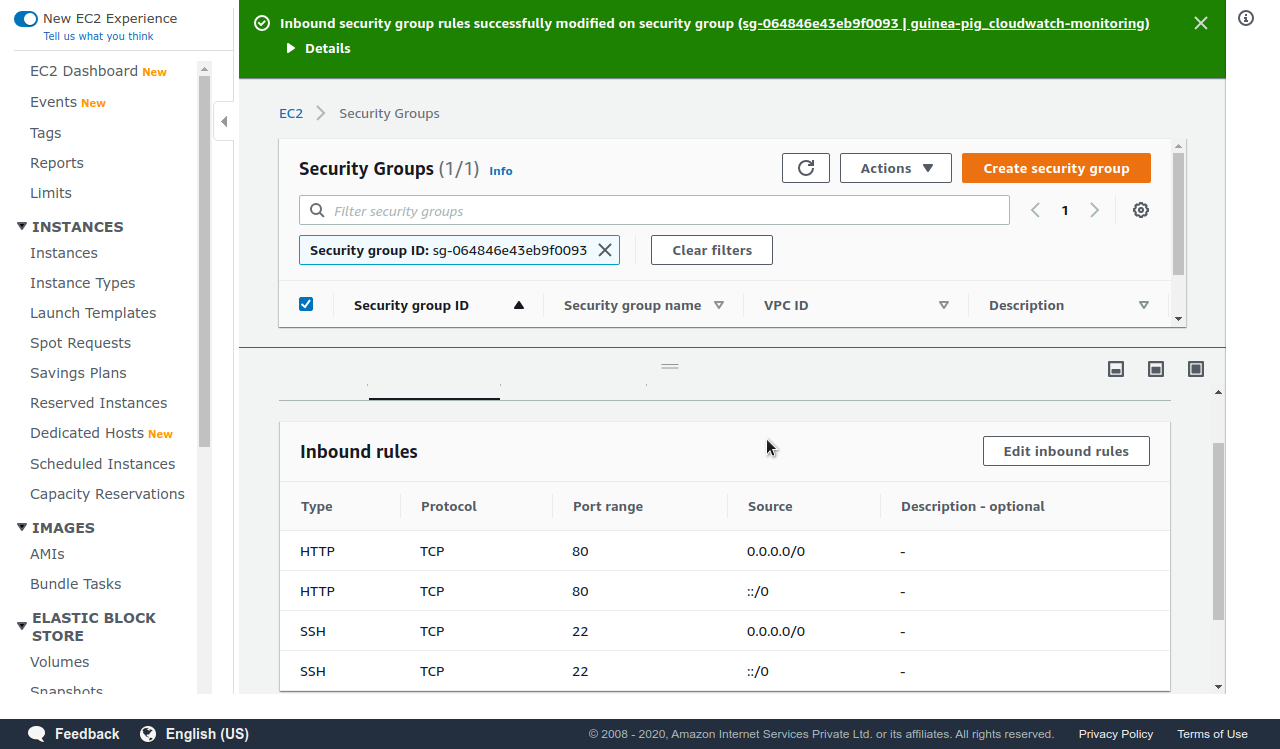Open the security group link in banner

click(x=944, y=23)
